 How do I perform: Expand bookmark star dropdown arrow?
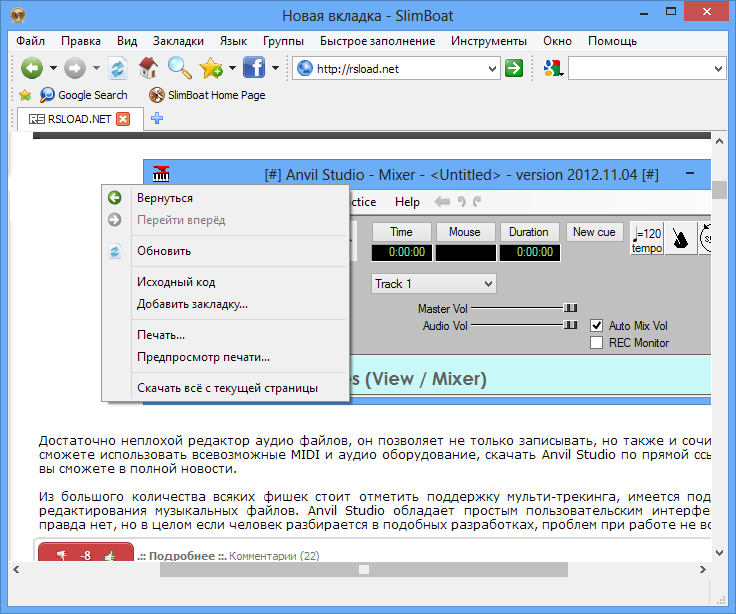click(232, 69)
